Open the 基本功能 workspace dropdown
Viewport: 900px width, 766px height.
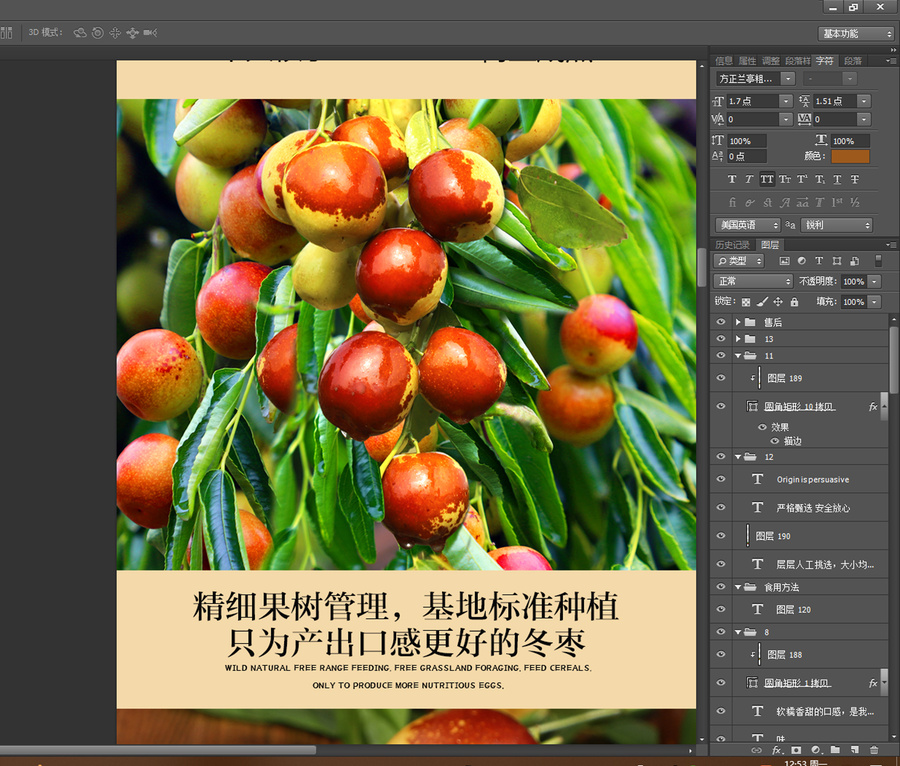click(x=856, y=34)
